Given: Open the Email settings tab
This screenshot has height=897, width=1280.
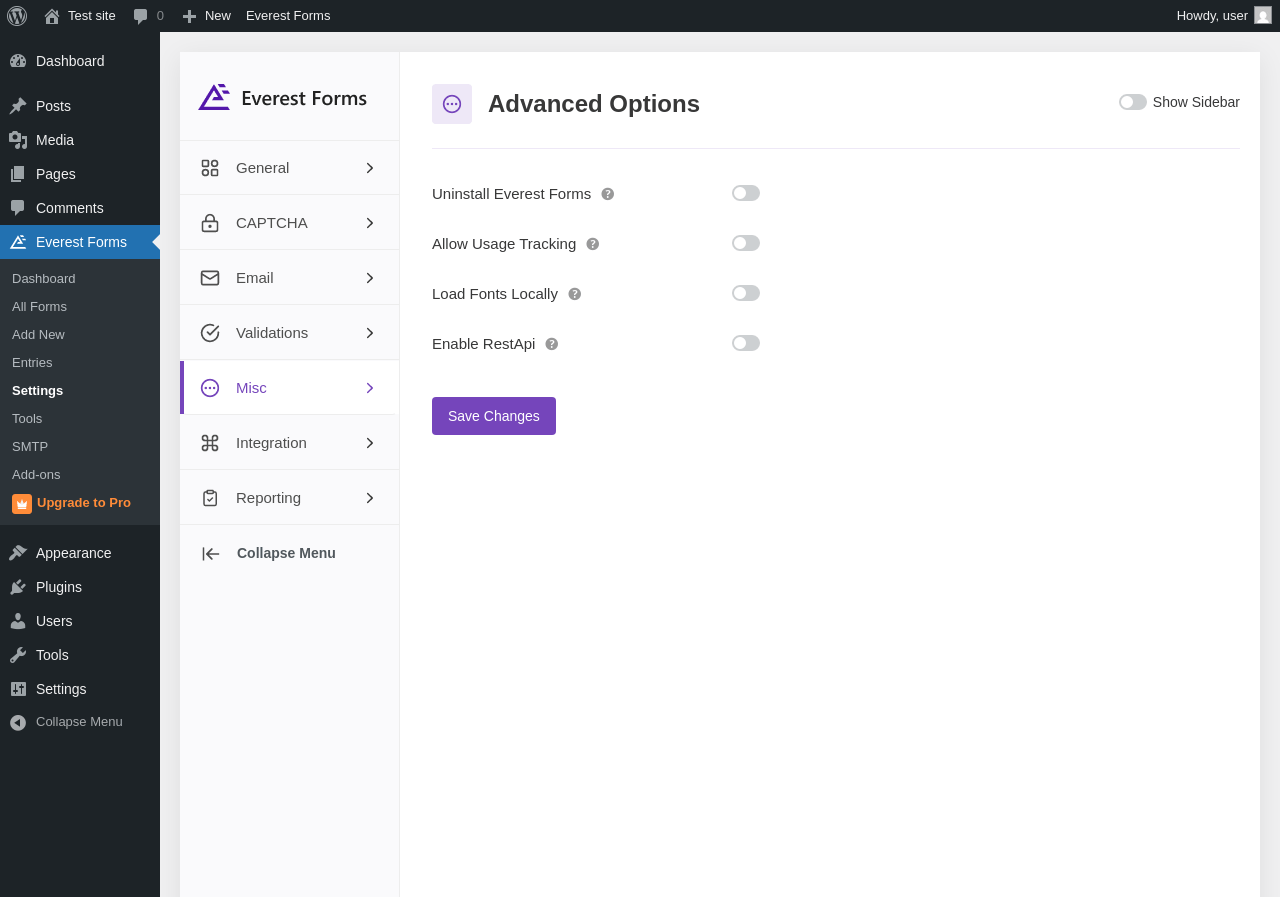Looking at the screenshot, I should click(255, 278).
